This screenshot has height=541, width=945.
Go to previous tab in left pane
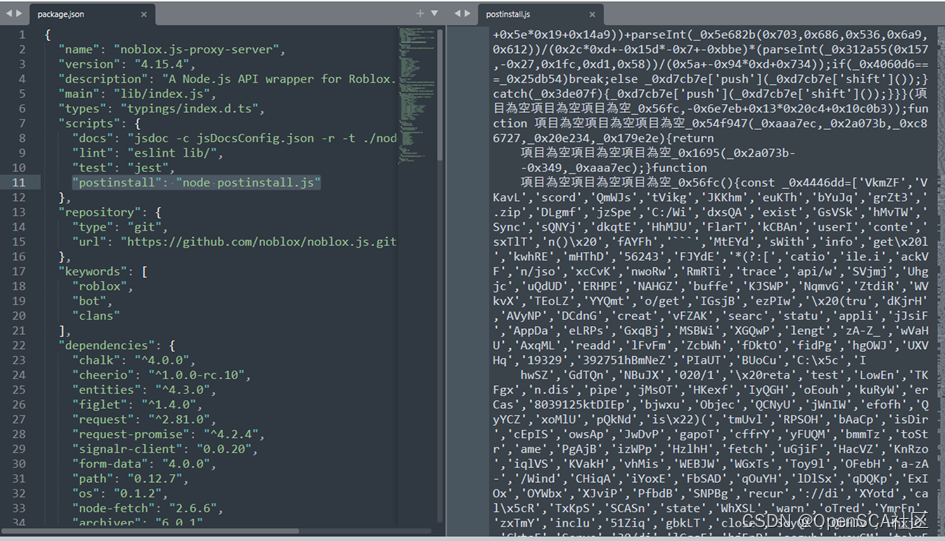click(x=8, y=13)
